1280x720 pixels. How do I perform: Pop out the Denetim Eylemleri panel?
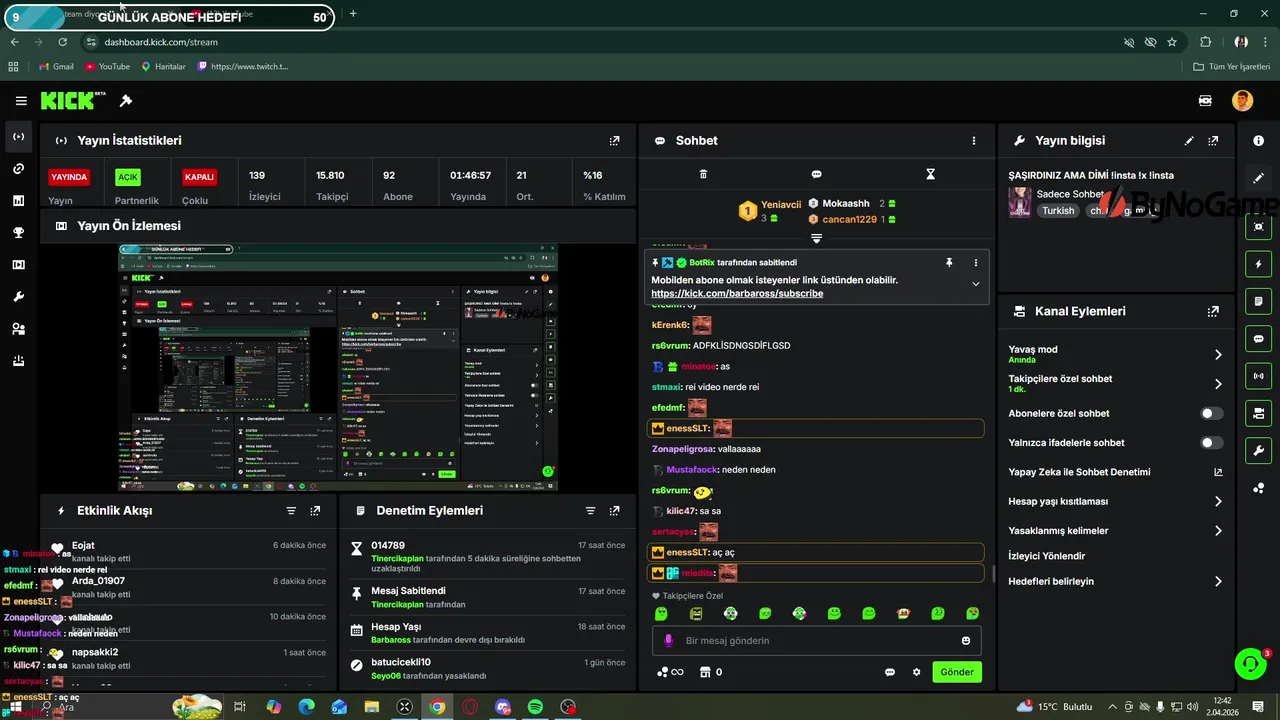pos(614,511)
